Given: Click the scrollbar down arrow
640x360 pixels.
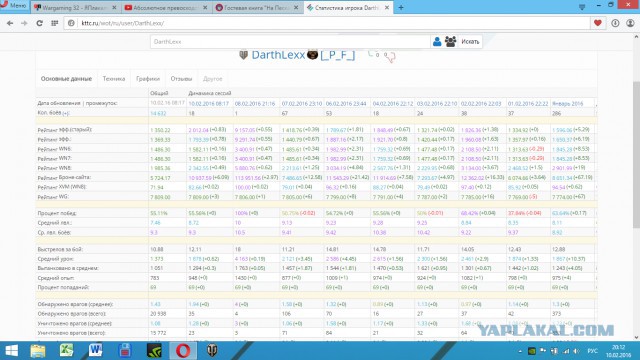Looking at the screenshot, I should 636,338.
